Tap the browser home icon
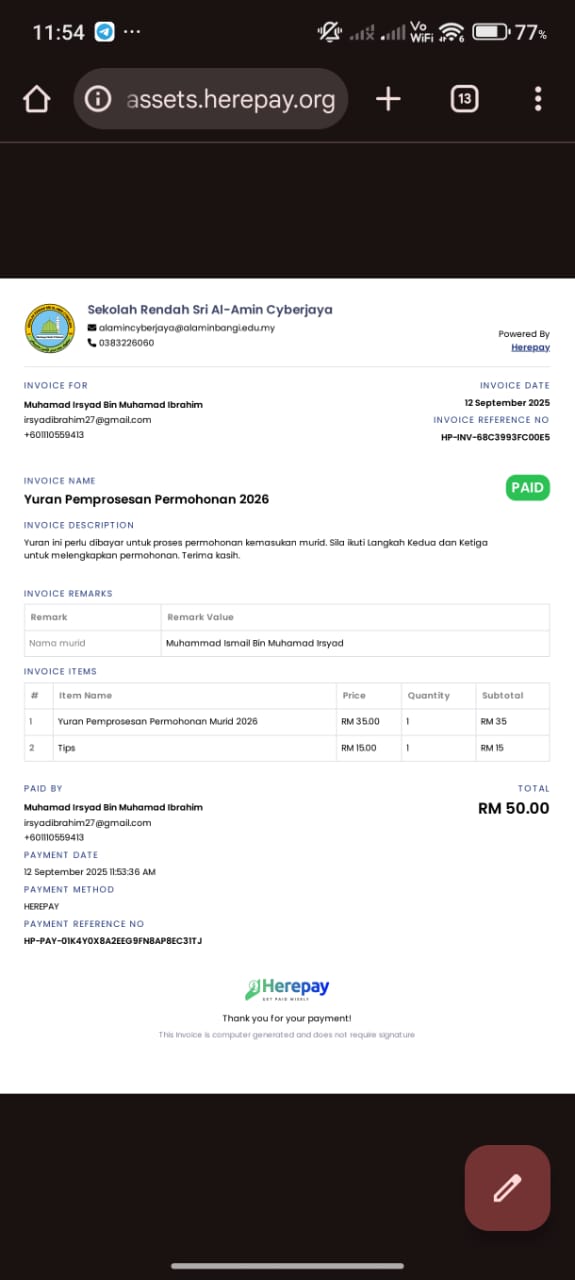Viewport: 575px width, 1280px height. (x=36, y=99)
